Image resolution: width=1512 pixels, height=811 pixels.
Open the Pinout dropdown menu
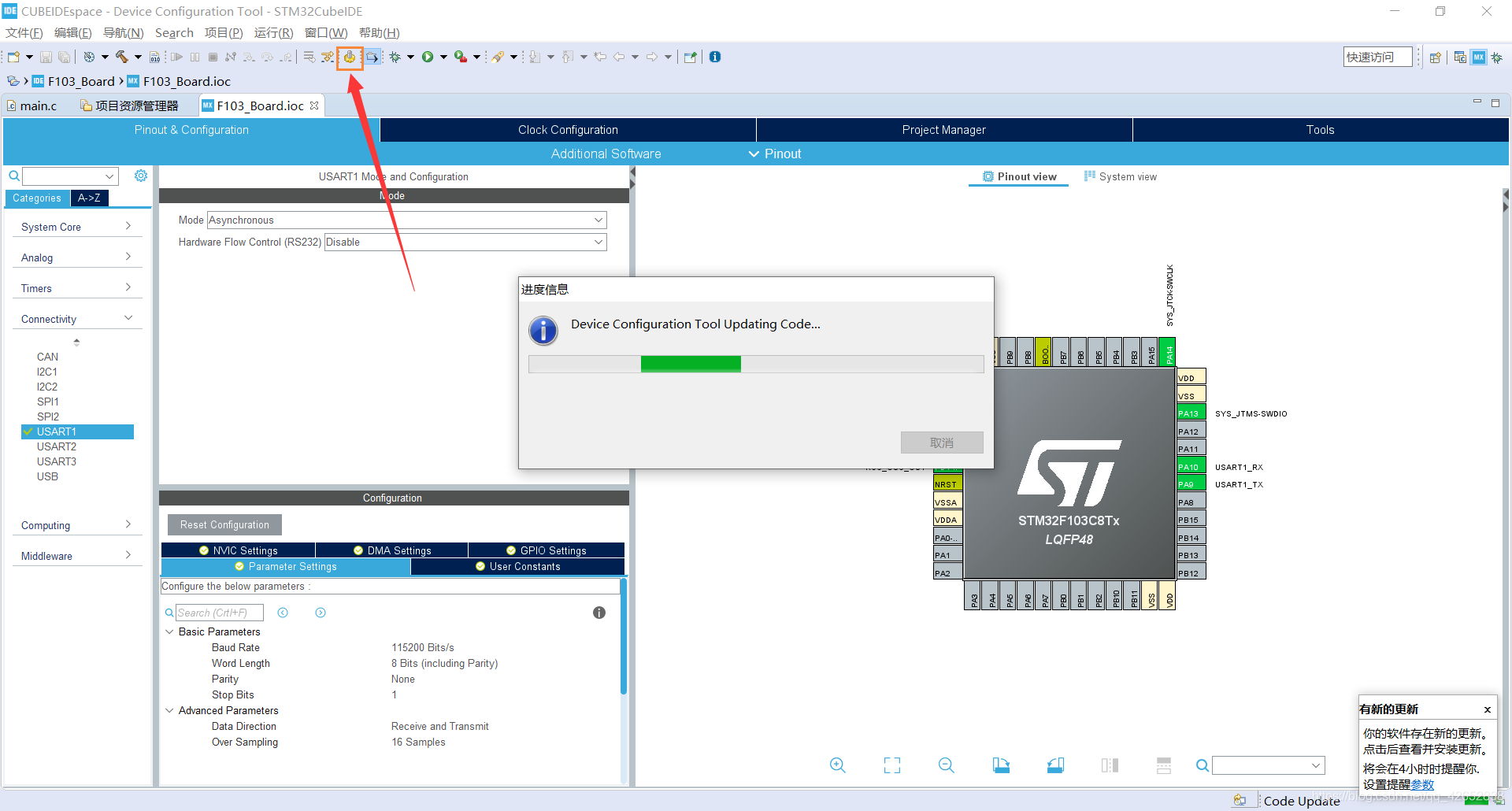tap(775, 154)
